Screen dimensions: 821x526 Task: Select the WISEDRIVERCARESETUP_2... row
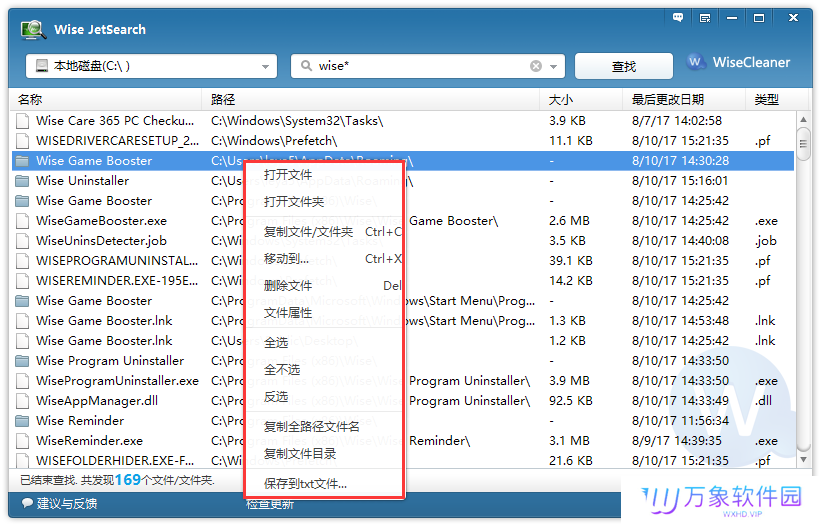click(x=403, y=141)
